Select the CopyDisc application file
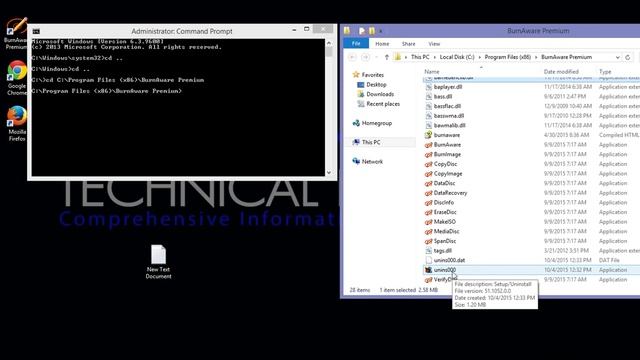The image size is (640, 360). point(445,164)
